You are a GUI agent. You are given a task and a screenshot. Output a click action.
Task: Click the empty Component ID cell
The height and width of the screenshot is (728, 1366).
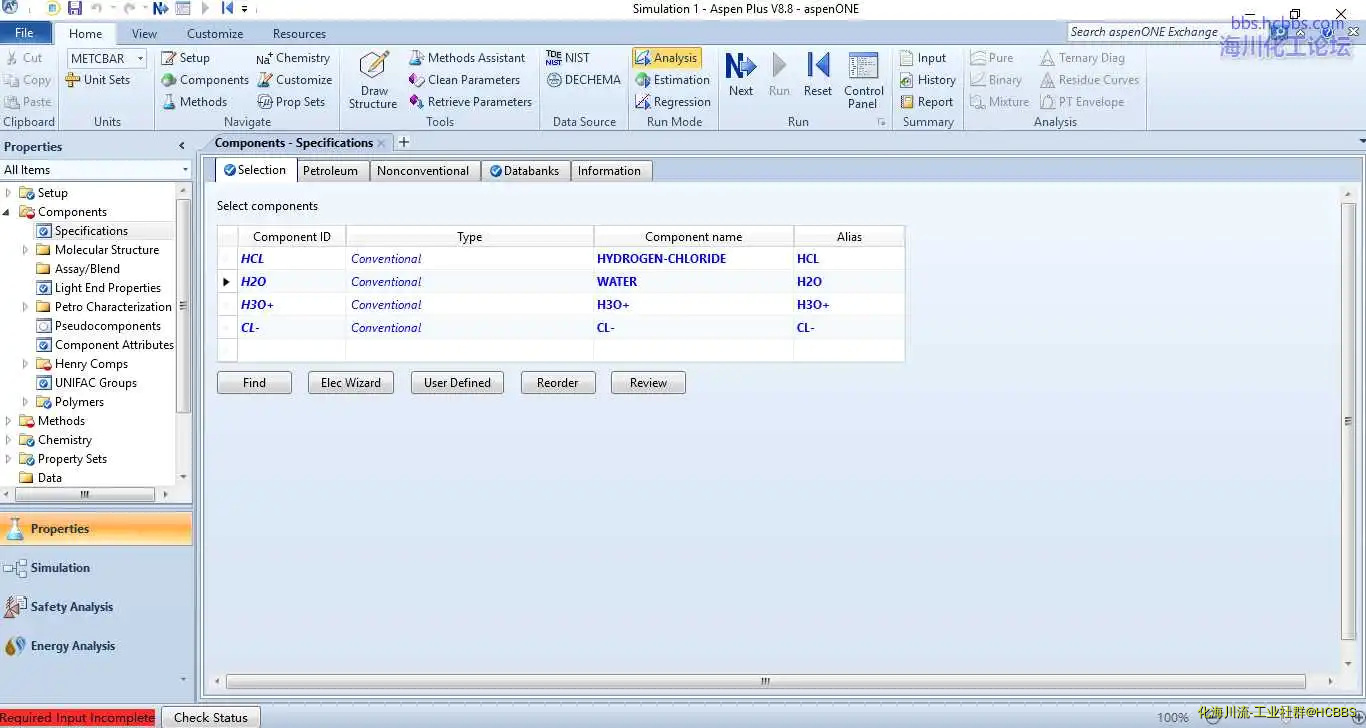[291, 351]
